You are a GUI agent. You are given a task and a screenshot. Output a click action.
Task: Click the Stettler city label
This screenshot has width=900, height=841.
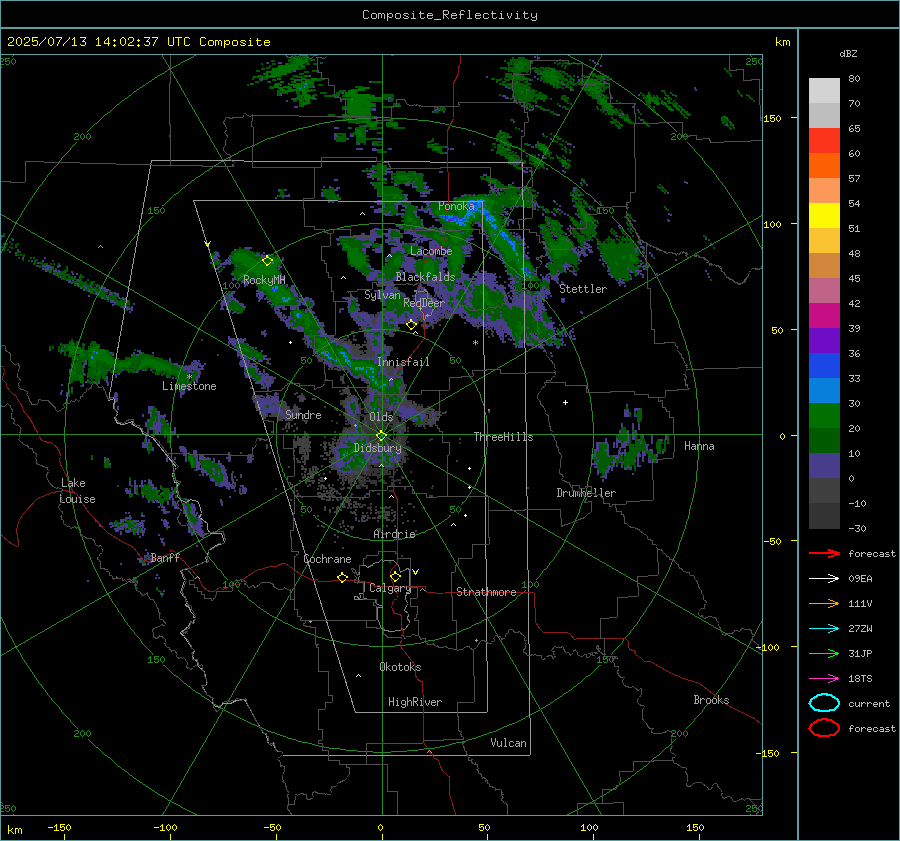click(x=583, y=289)
